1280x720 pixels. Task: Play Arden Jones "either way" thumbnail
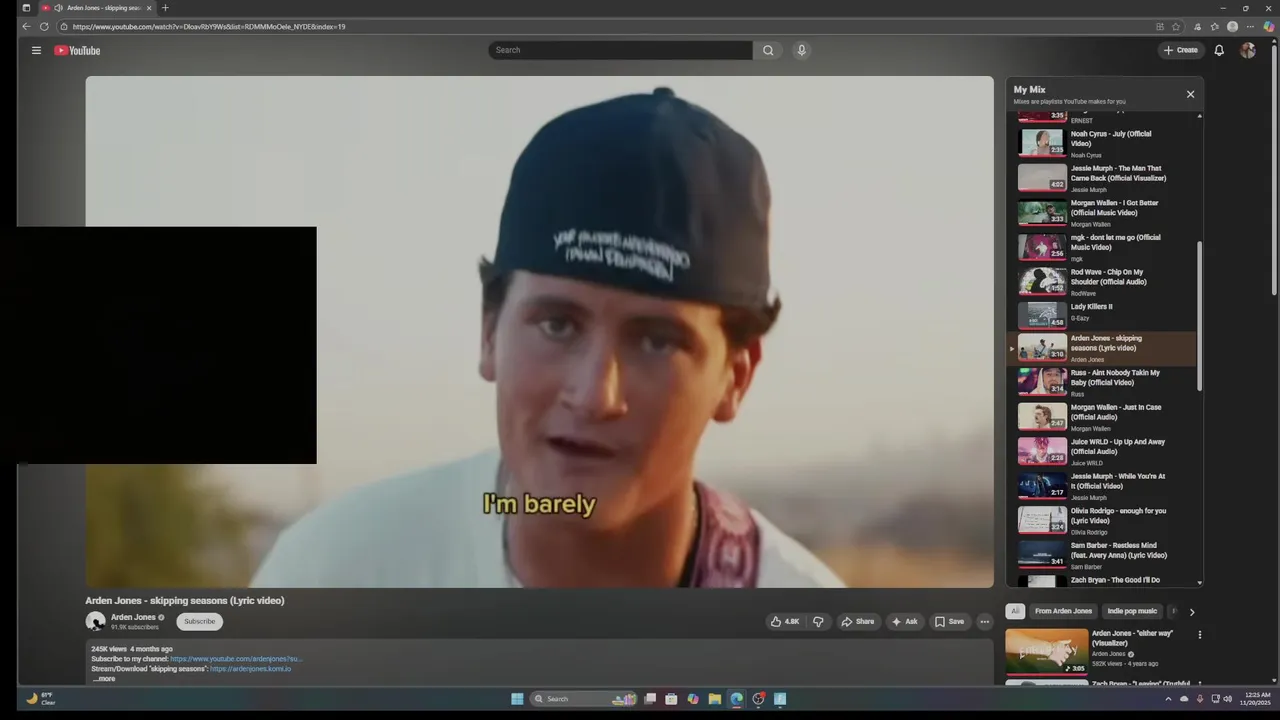pos(1046,651)
